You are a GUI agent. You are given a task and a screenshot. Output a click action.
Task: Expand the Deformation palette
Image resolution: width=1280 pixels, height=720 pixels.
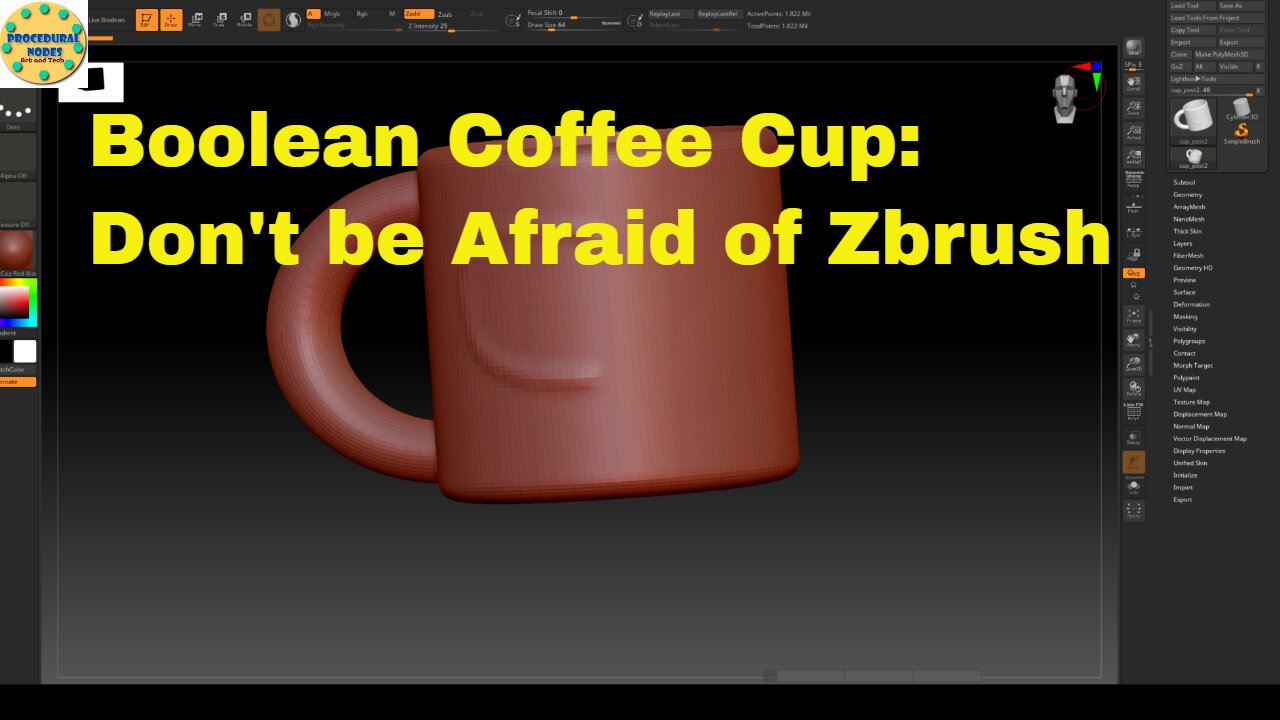click(1191, 305)
